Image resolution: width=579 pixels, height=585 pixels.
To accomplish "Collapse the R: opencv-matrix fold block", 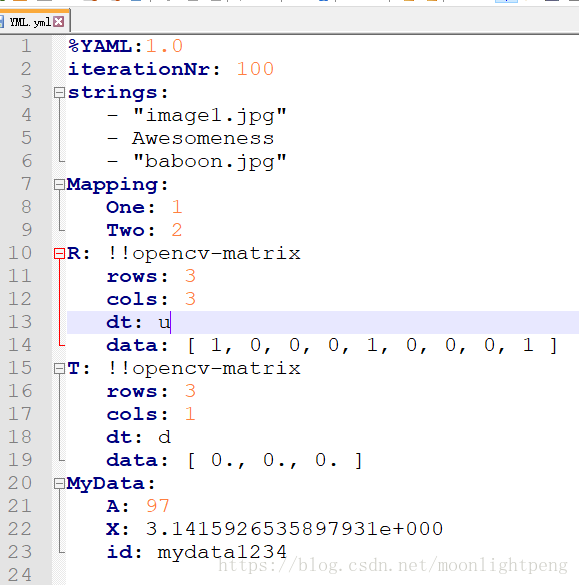I will [59, 253].
